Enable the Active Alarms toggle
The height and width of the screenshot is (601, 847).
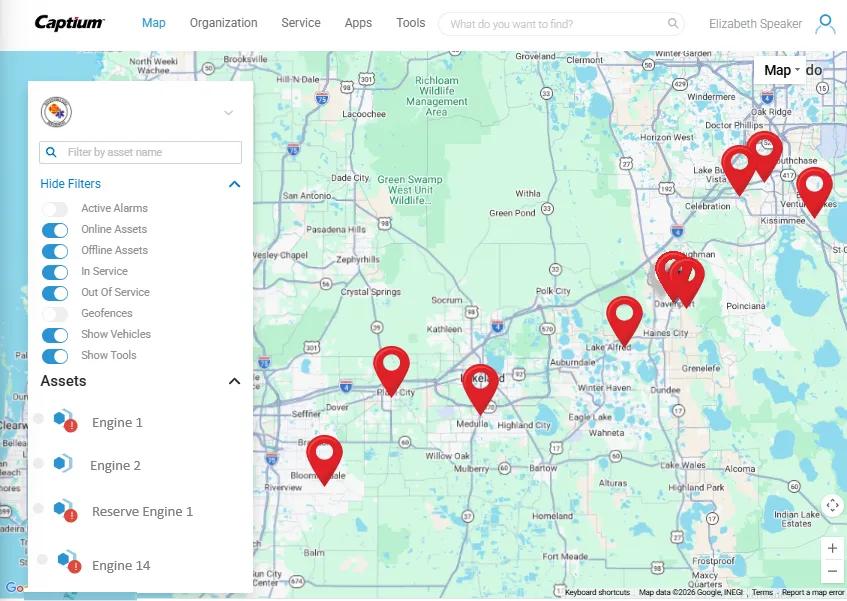click(55, 209)
